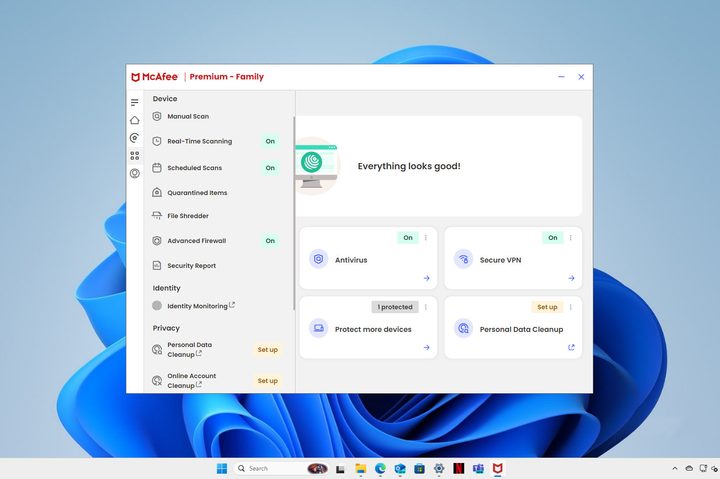Show hidden icons in the system tray
720x479 pixels.
coord(675,468)
